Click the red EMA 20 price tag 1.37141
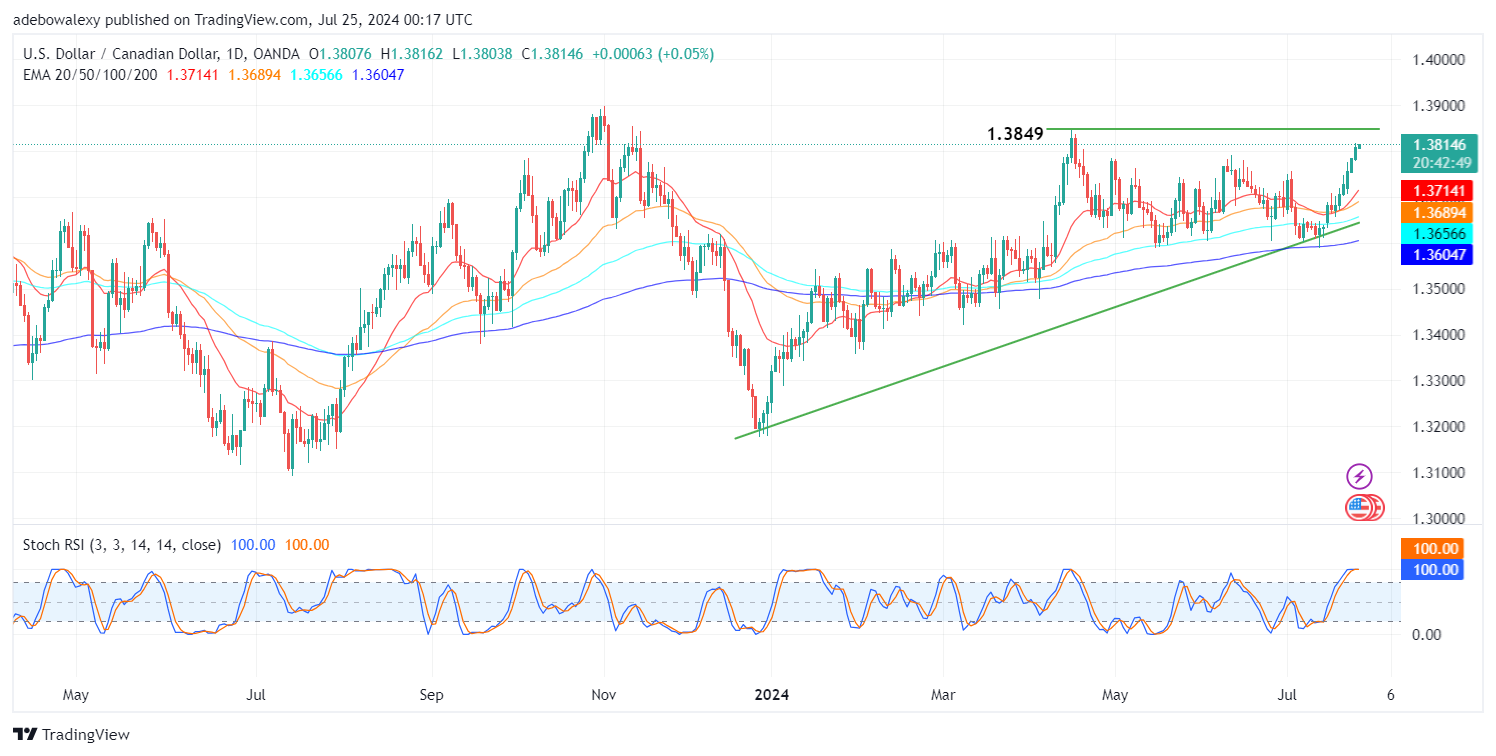 pyautogui.click(x=1439, y=190)
